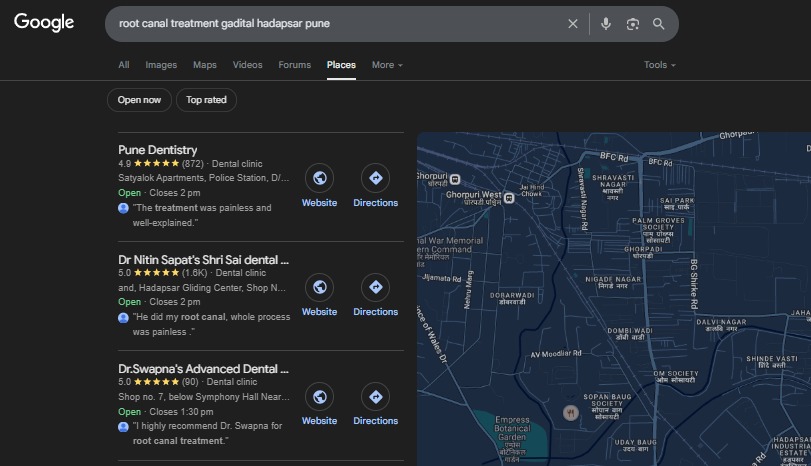Image resolution: width=811 pixels, height=466 pixels.
Task: Open the Pune Dentistry listing title
Action: click(x=157, y=150)
